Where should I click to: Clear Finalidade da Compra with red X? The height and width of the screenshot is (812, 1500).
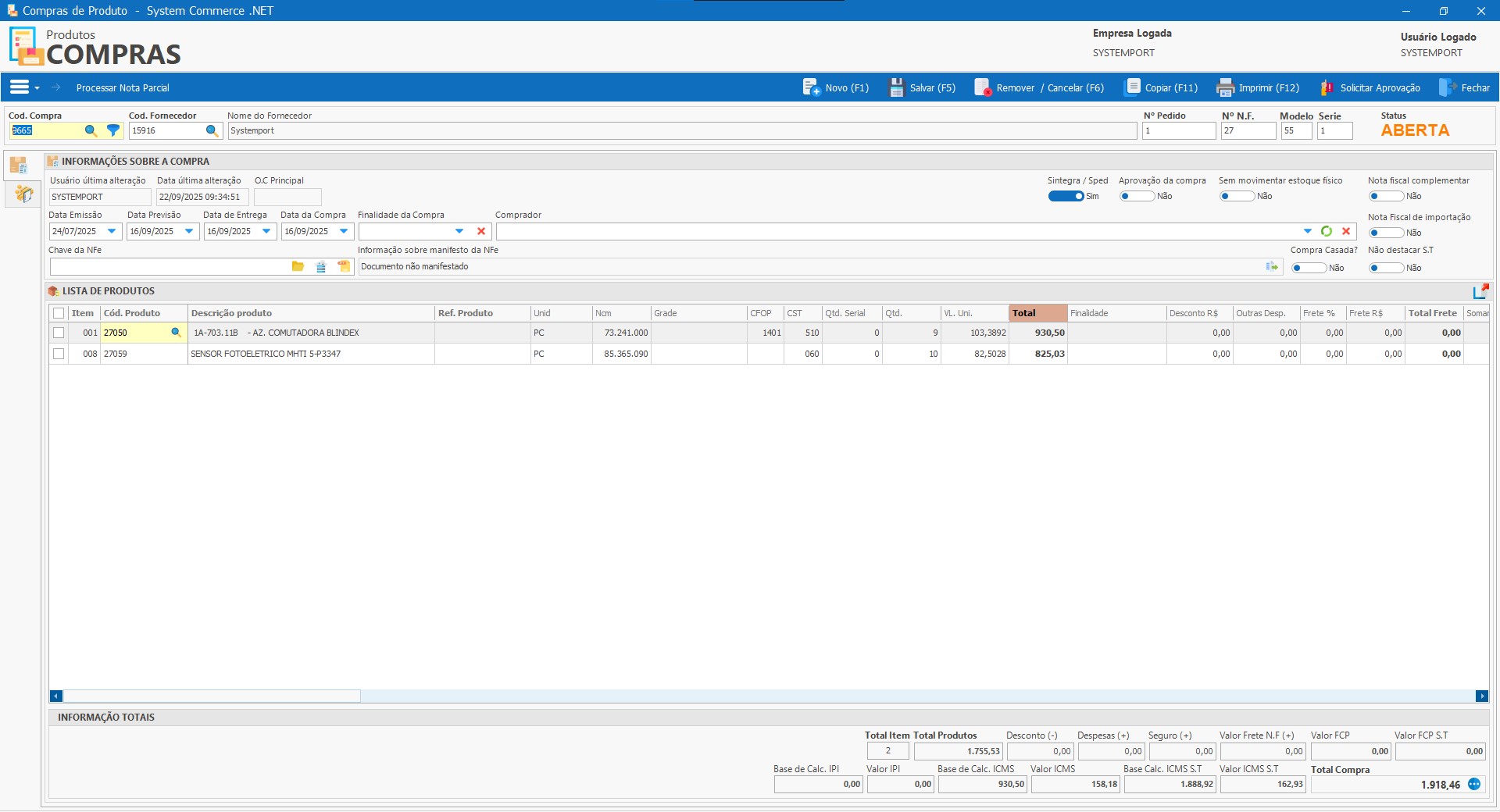coord(481,232)
